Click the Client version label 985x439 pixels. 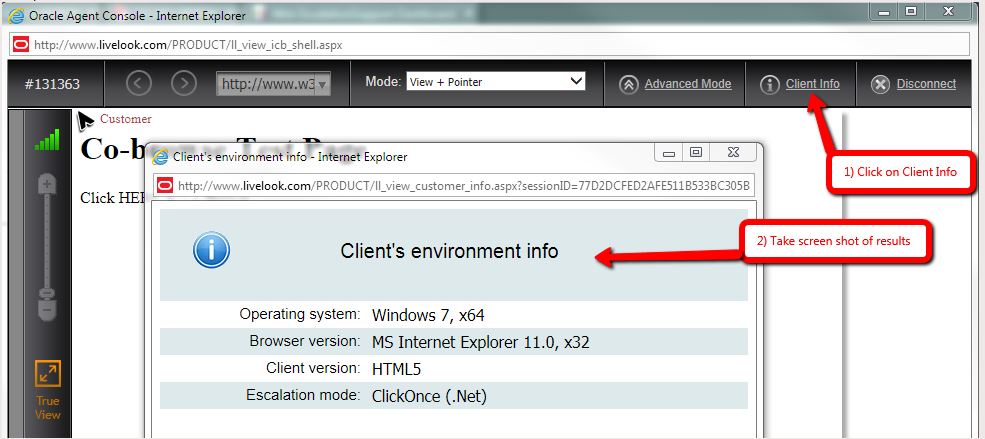313,368
